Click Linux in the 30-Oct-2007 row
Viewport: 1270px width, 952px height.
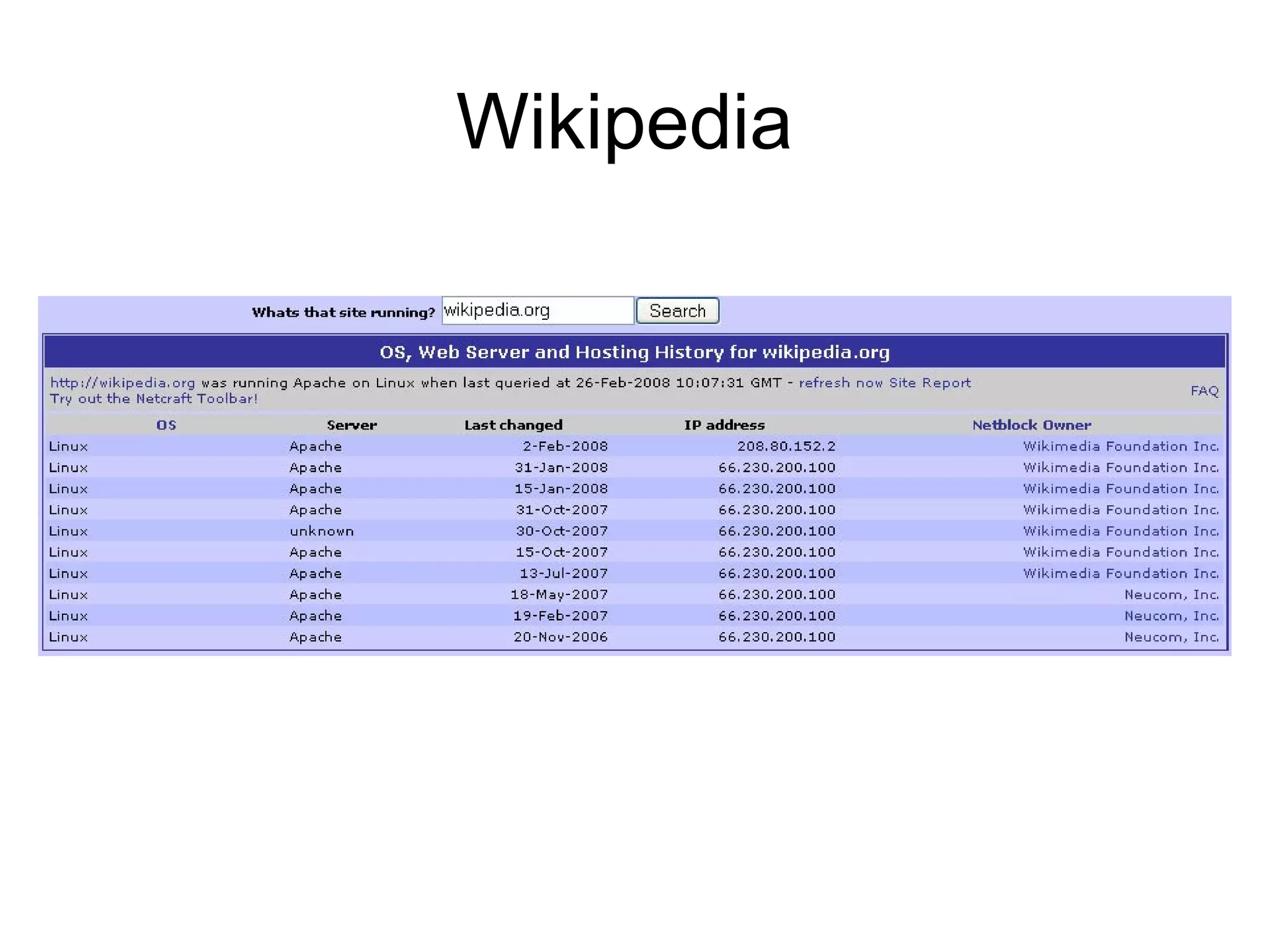pyautogui.click(x=68, y=531)
